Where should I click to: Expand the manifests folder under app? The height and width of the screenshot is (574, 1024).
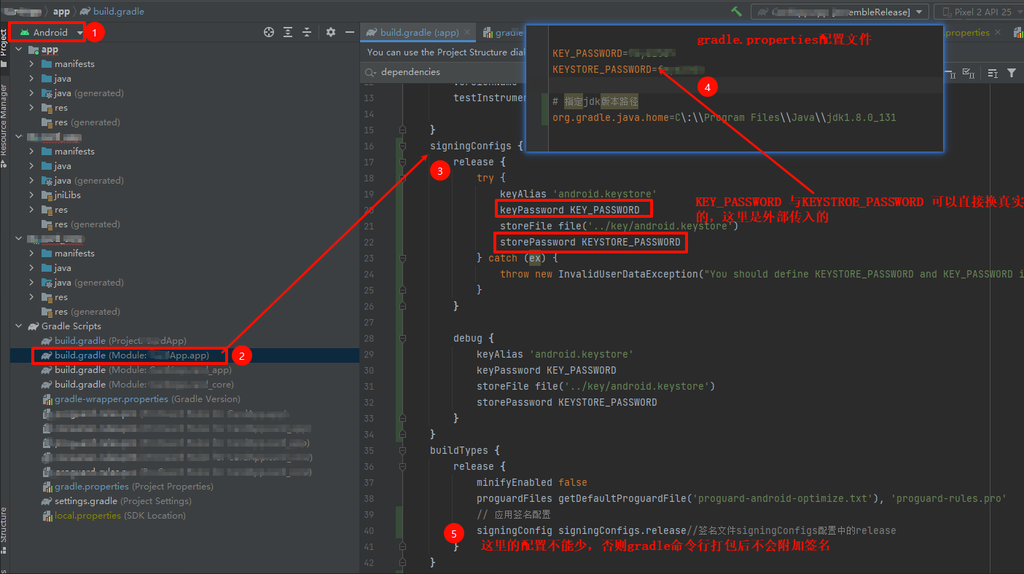[x=33, y=64]
